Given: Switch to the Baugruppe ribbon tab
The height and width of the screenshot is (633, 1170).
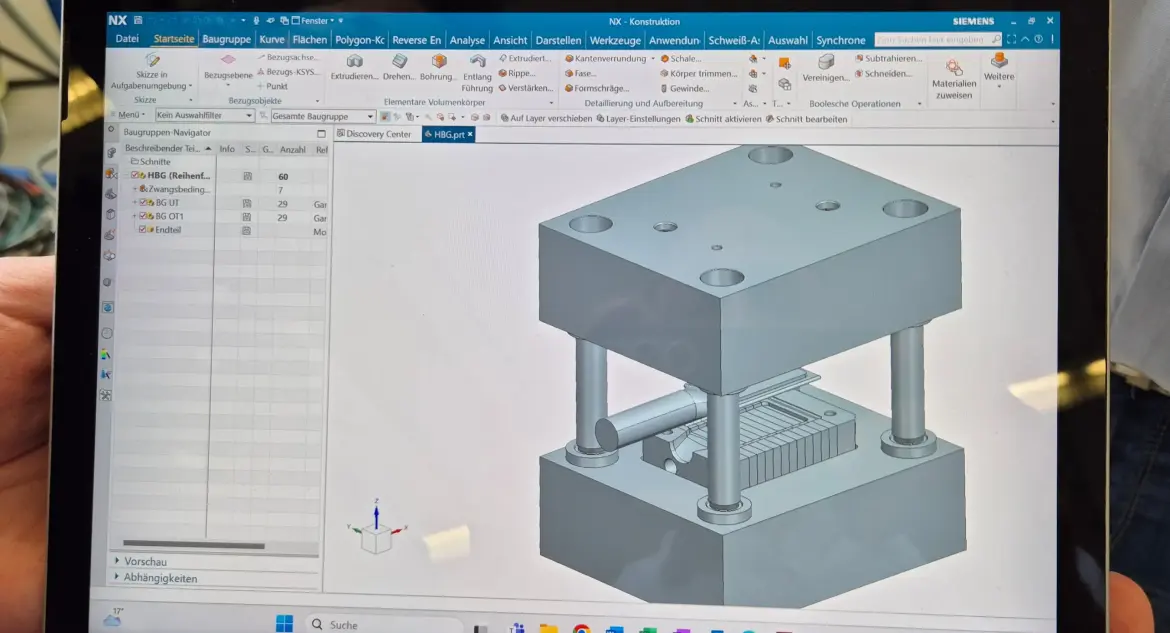Looking at the screenshot, I should coord(227,40).
